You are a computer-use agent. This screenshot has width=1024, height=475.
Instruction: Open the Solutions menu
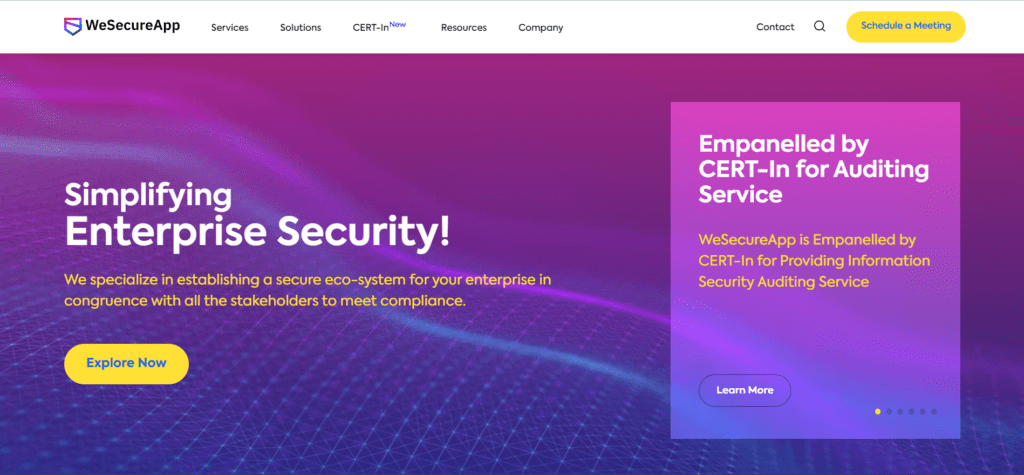point(300,27)
